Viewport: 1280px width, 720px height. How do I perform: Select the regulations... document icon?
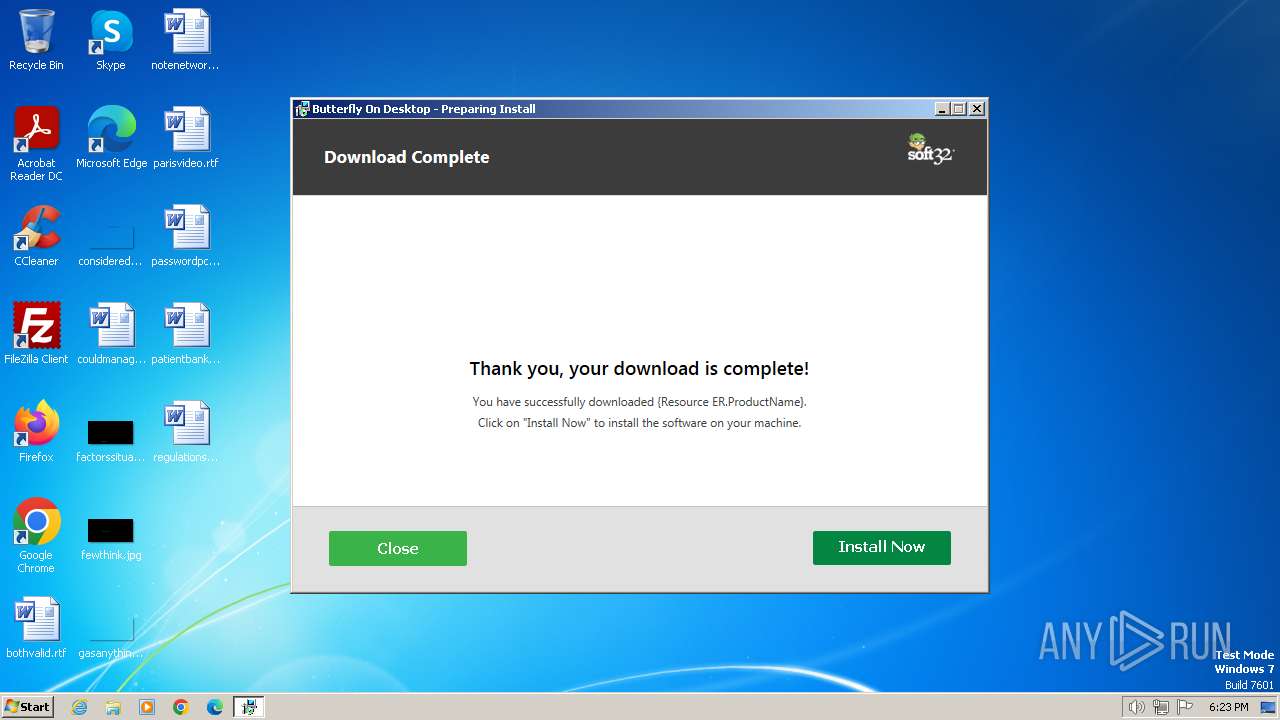(x=186, y=433)
